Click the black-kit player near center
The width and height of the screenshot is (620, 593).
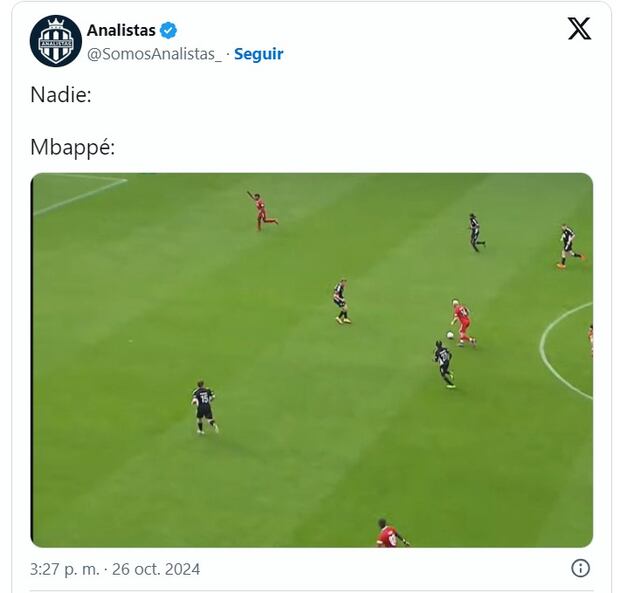pos(341,302)
